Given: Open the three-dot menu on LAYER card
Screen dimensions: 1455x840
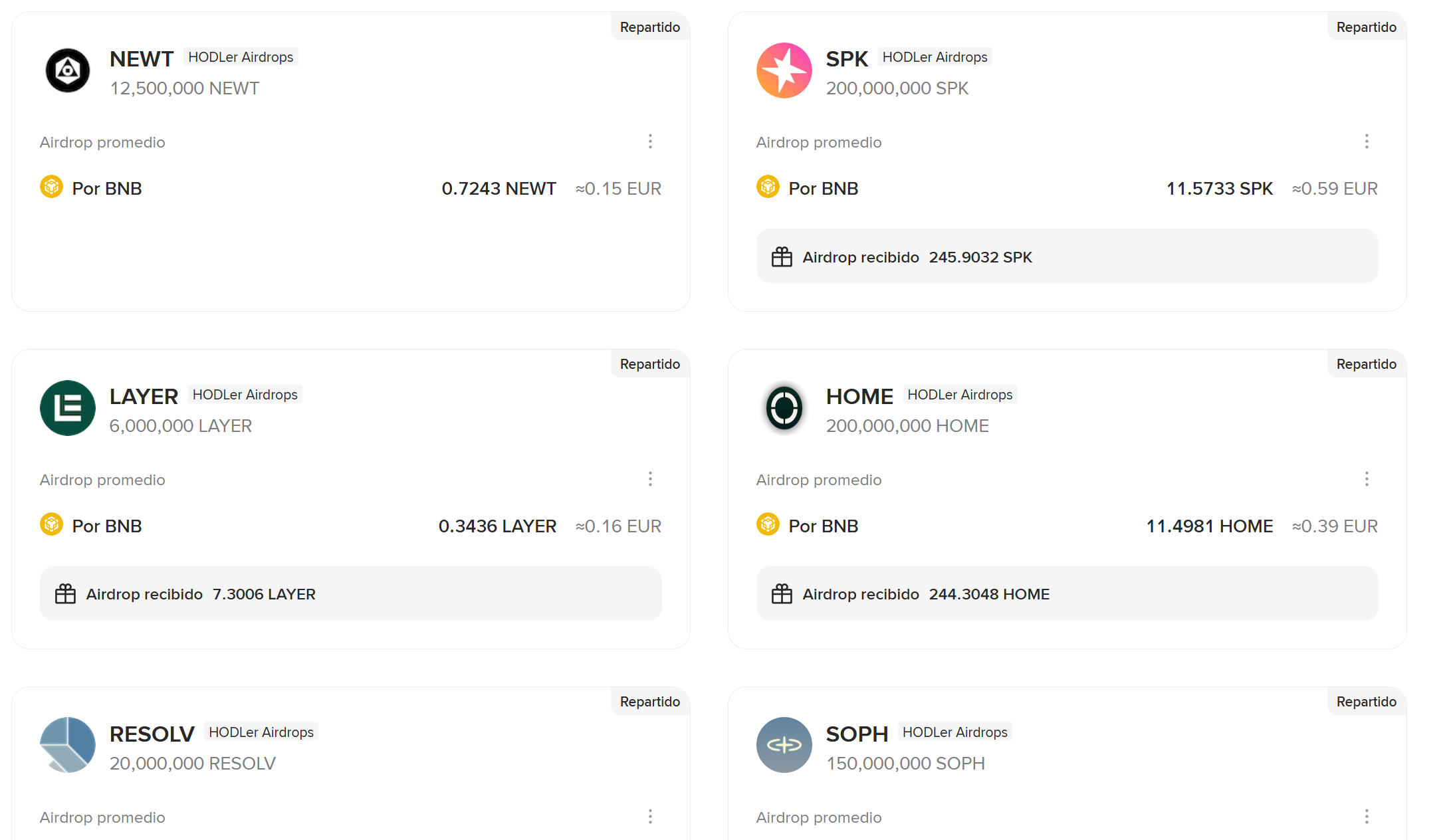Looking at the screenshot, I should coord(650,479).
